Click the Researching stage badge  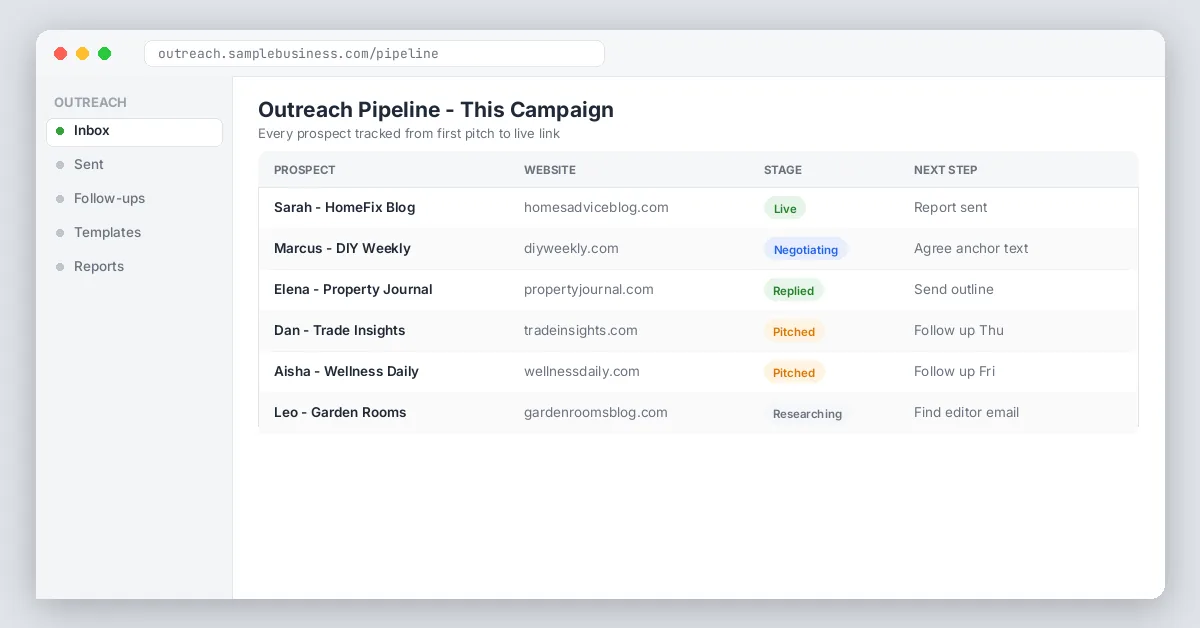click(807, 413)
